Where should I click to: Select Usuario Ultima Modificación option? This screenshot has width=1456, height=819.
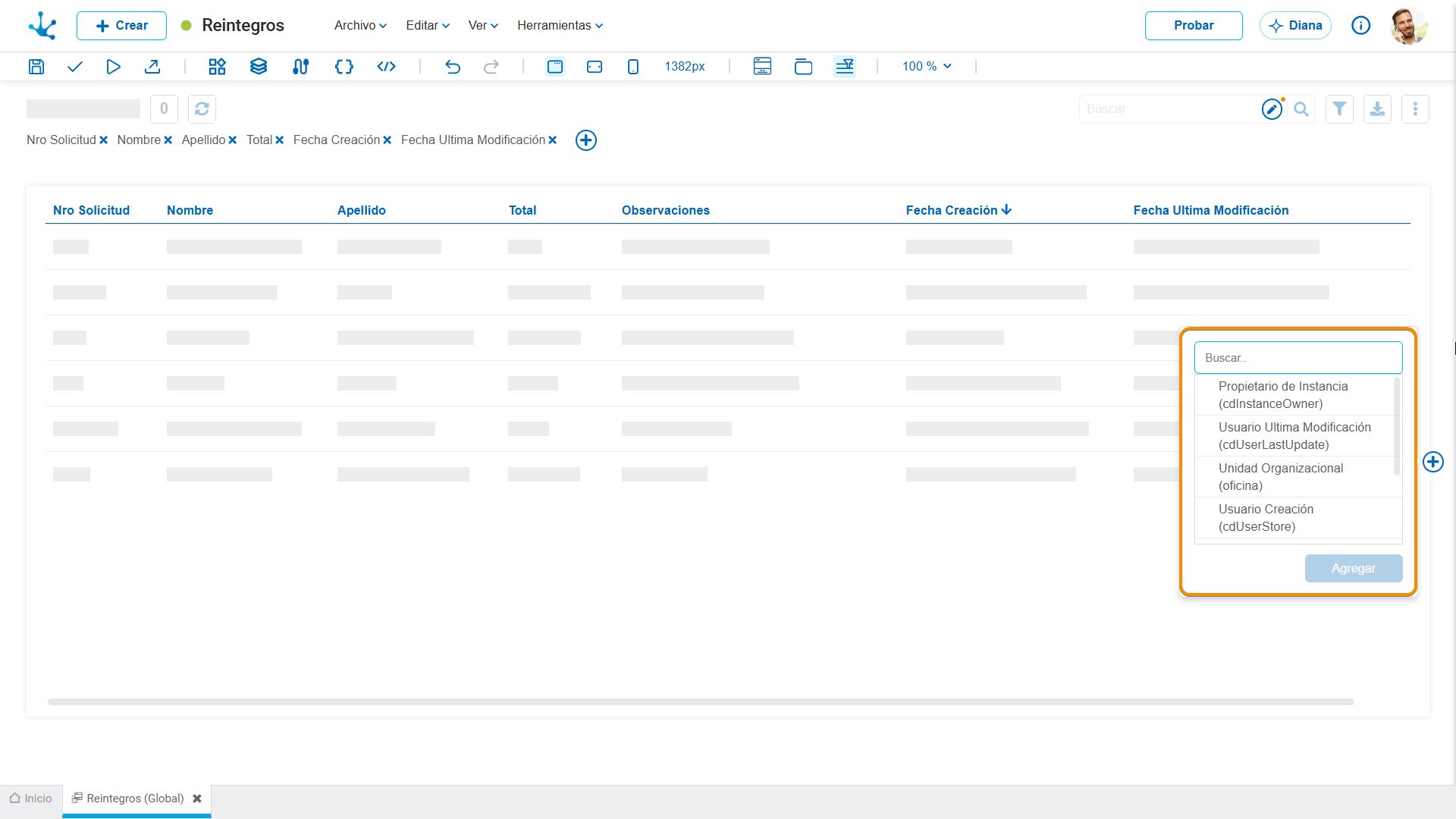click(1294, 436)
